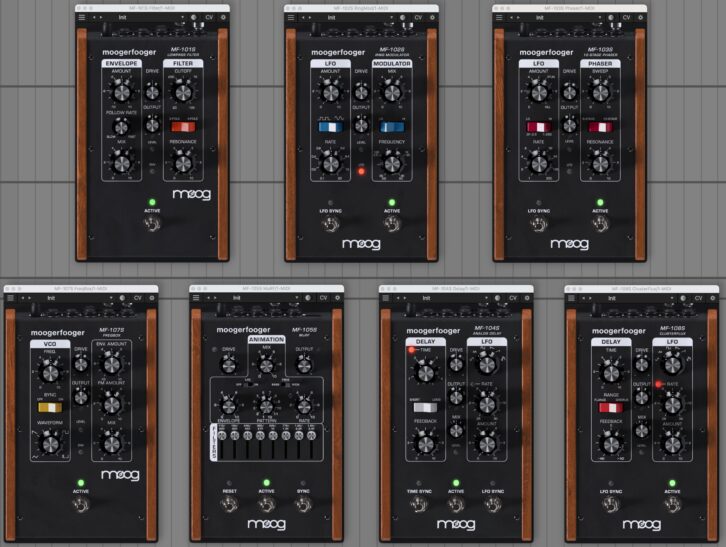Go to previous preset in MF-108S Cluster Flux window
This screenshot has height=547, width=726.
coord(584,298)
